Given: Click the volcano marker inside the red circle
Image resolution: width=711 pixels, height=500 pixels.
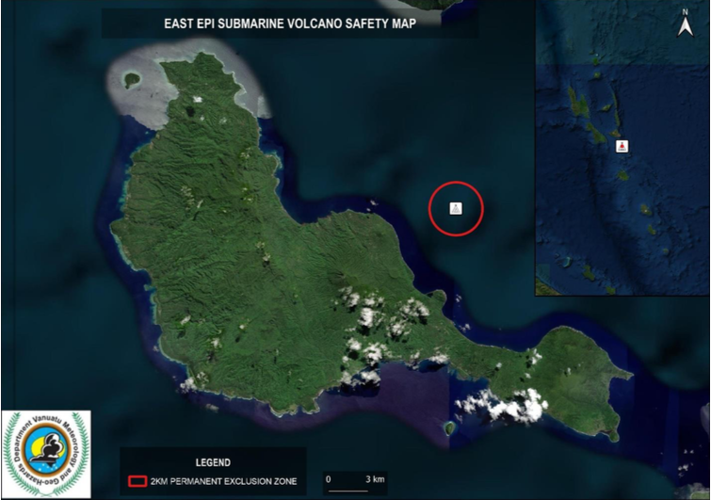Looking at the screenshot, I should [456, 209].
